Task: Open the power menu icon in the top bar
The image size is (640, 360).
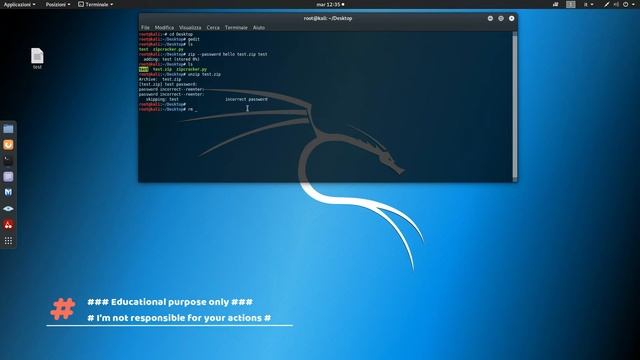Action: [625, 4]
